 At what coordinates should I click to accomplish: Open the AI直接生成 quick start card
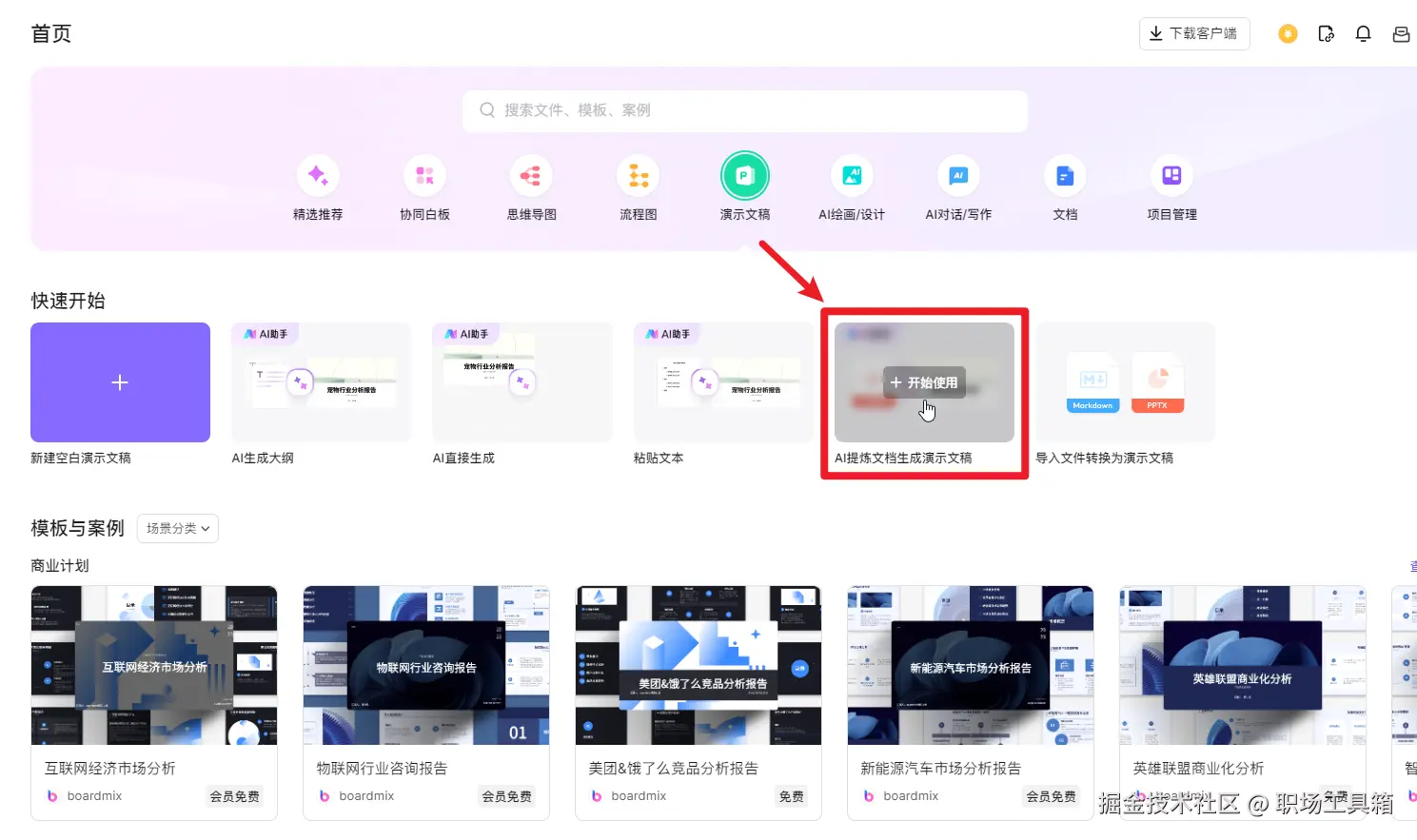click(x=522, y=382)
